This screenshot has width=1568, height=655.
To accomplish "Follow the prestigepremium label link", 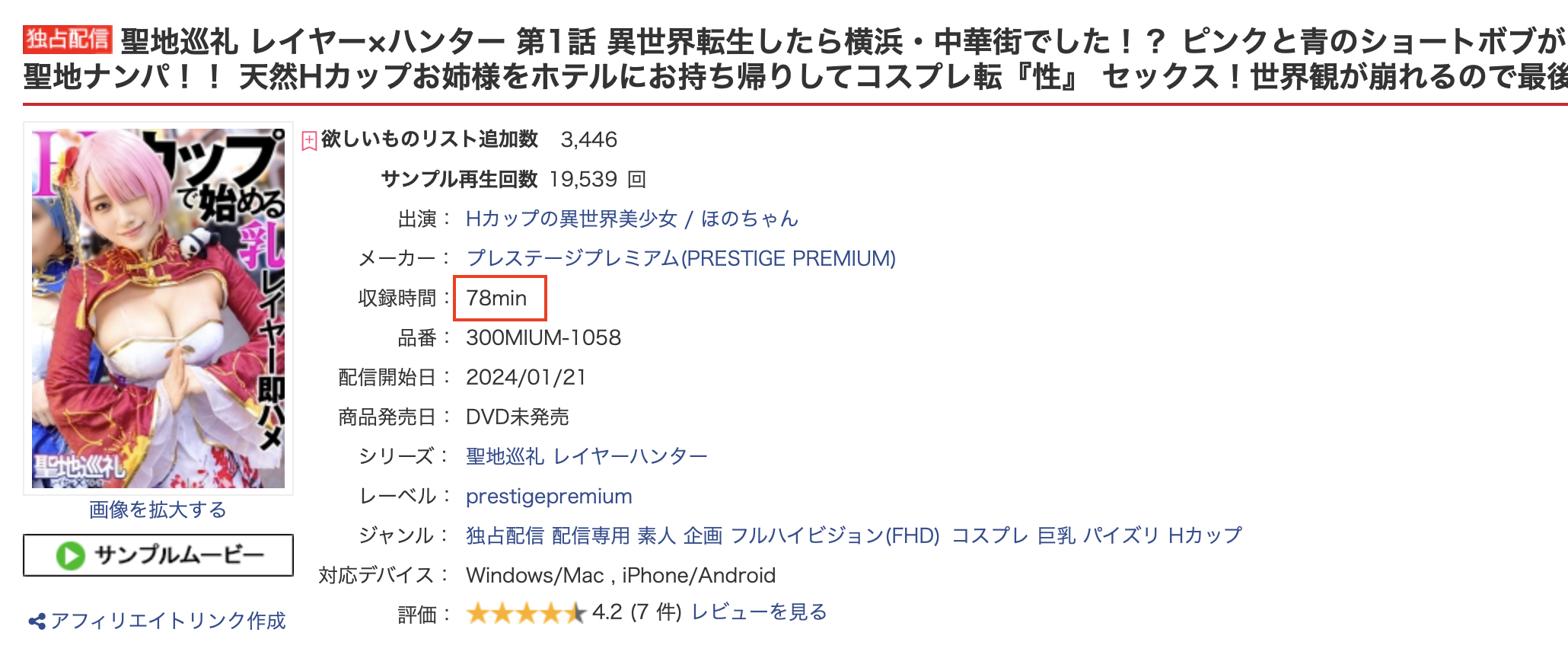I will pos(549,497).
